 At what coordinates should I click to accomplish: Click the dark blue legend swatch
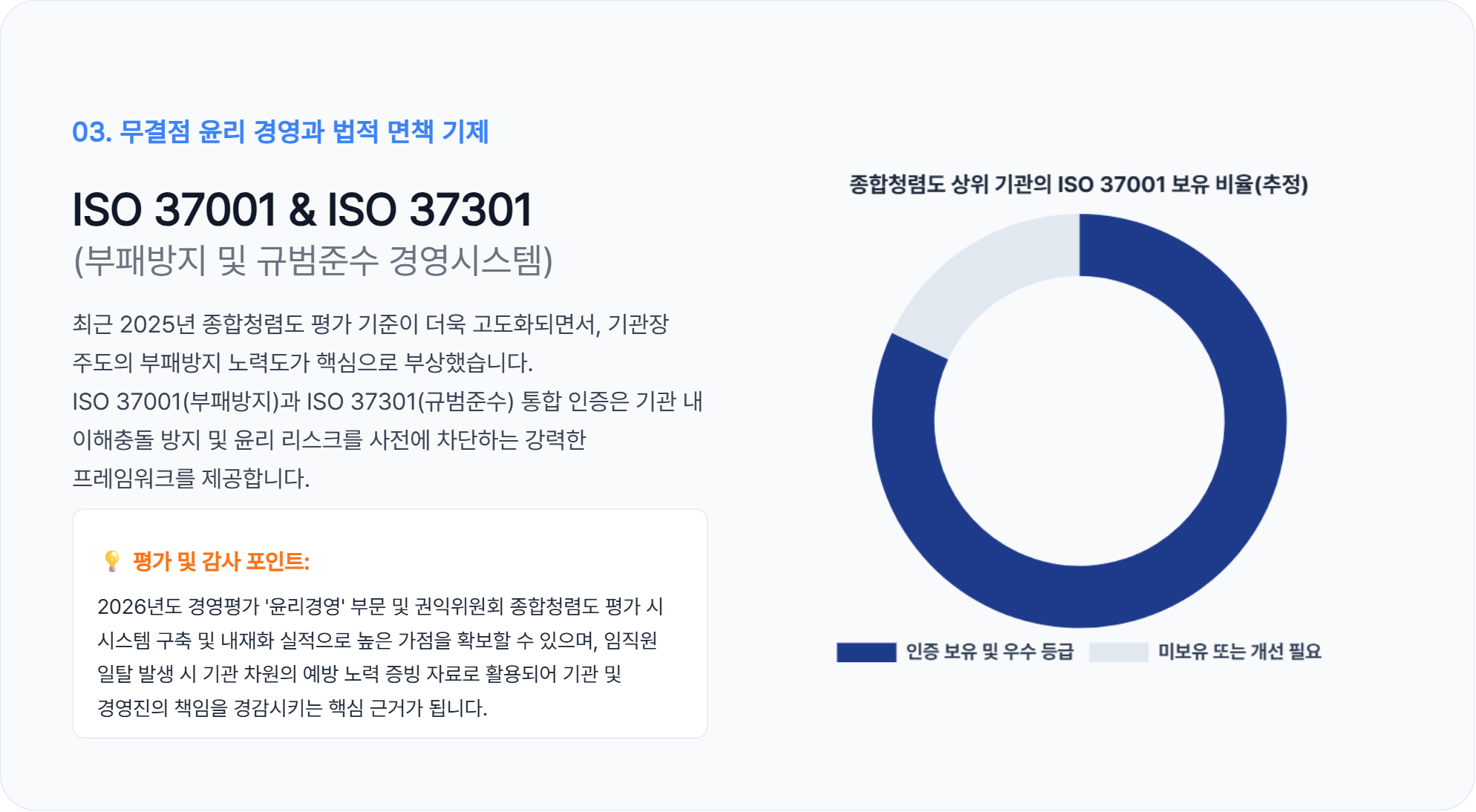pyautogui.click(x=866, y=652)
